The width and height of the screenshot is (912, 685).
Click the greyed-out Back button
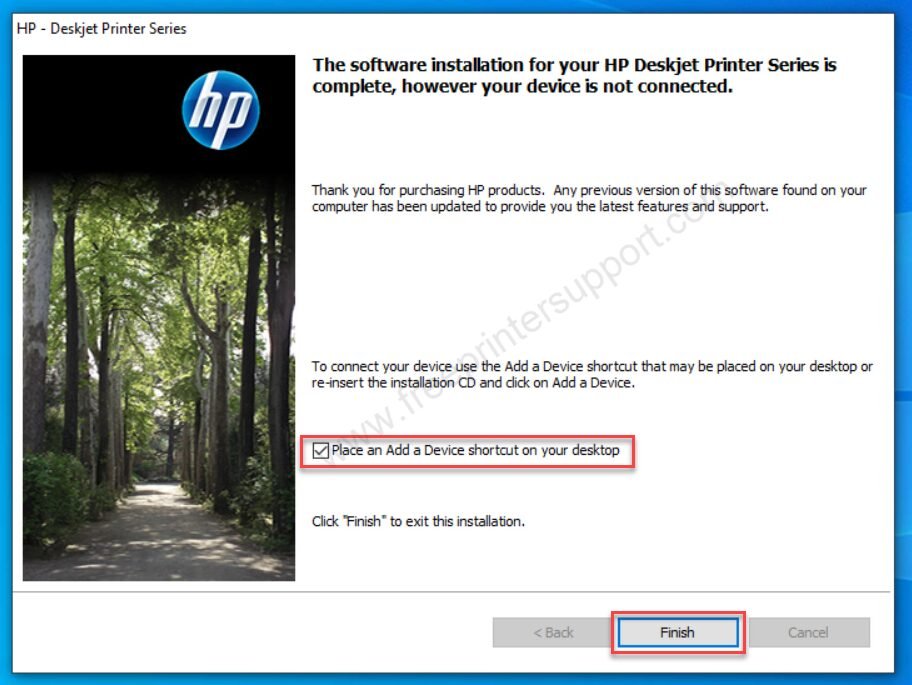click(x=553, y=632)
